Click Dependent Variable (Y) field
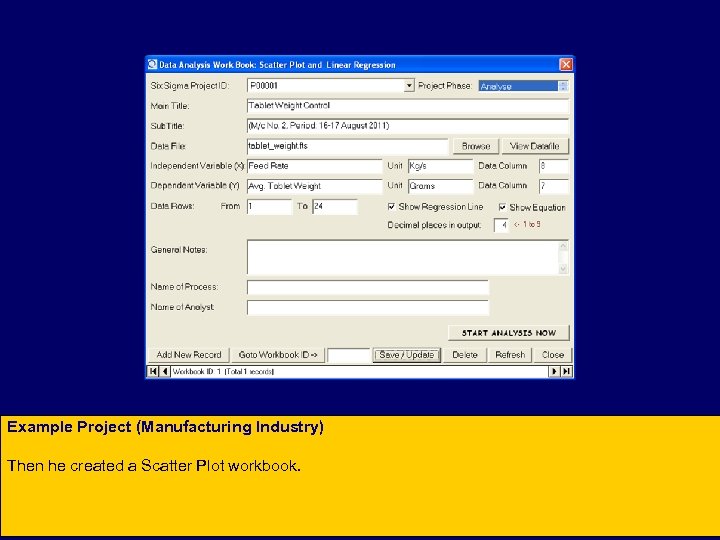Viewport: 720px width, 540px height. (314, 186)
